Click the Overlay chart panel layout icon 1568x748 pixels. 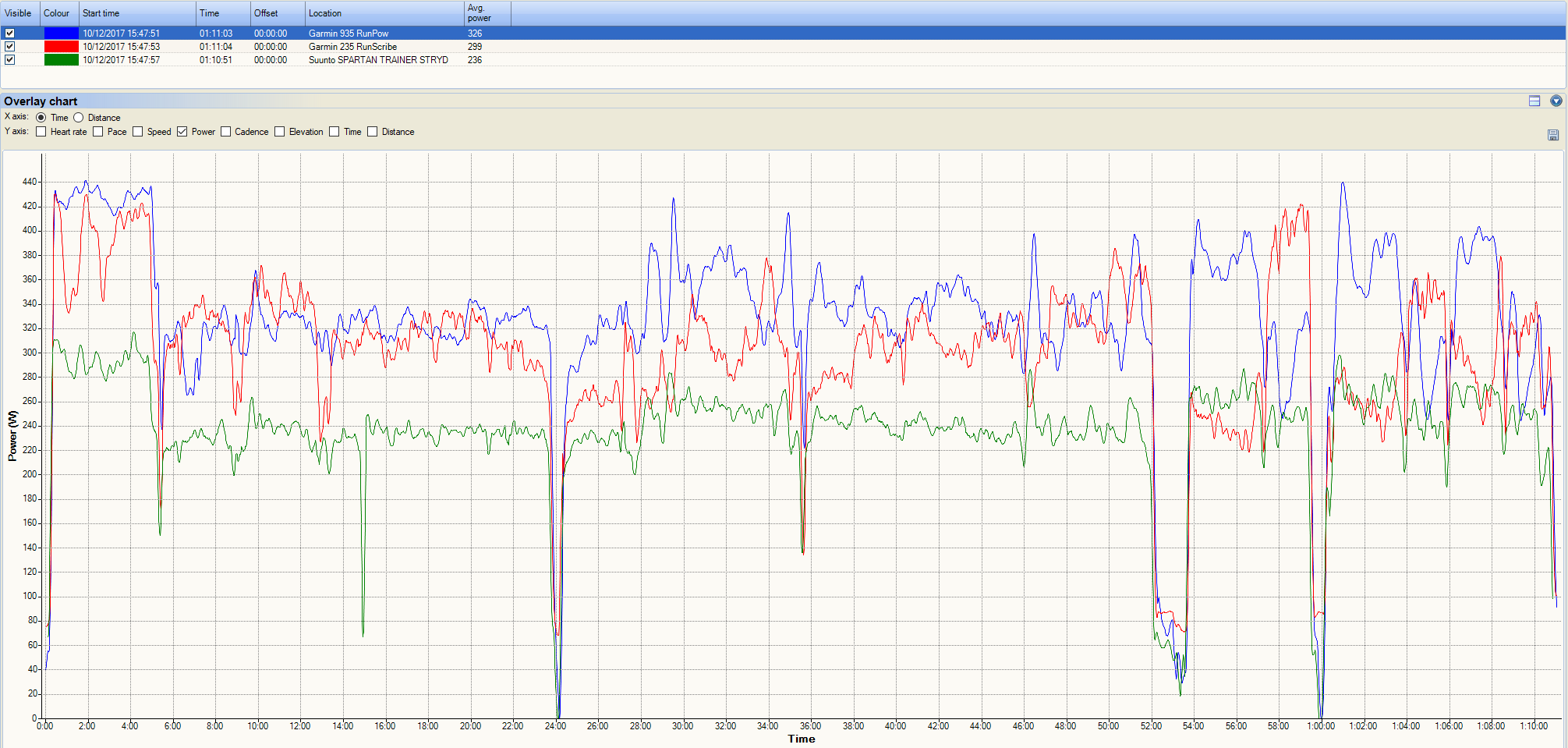point(1534,101)
